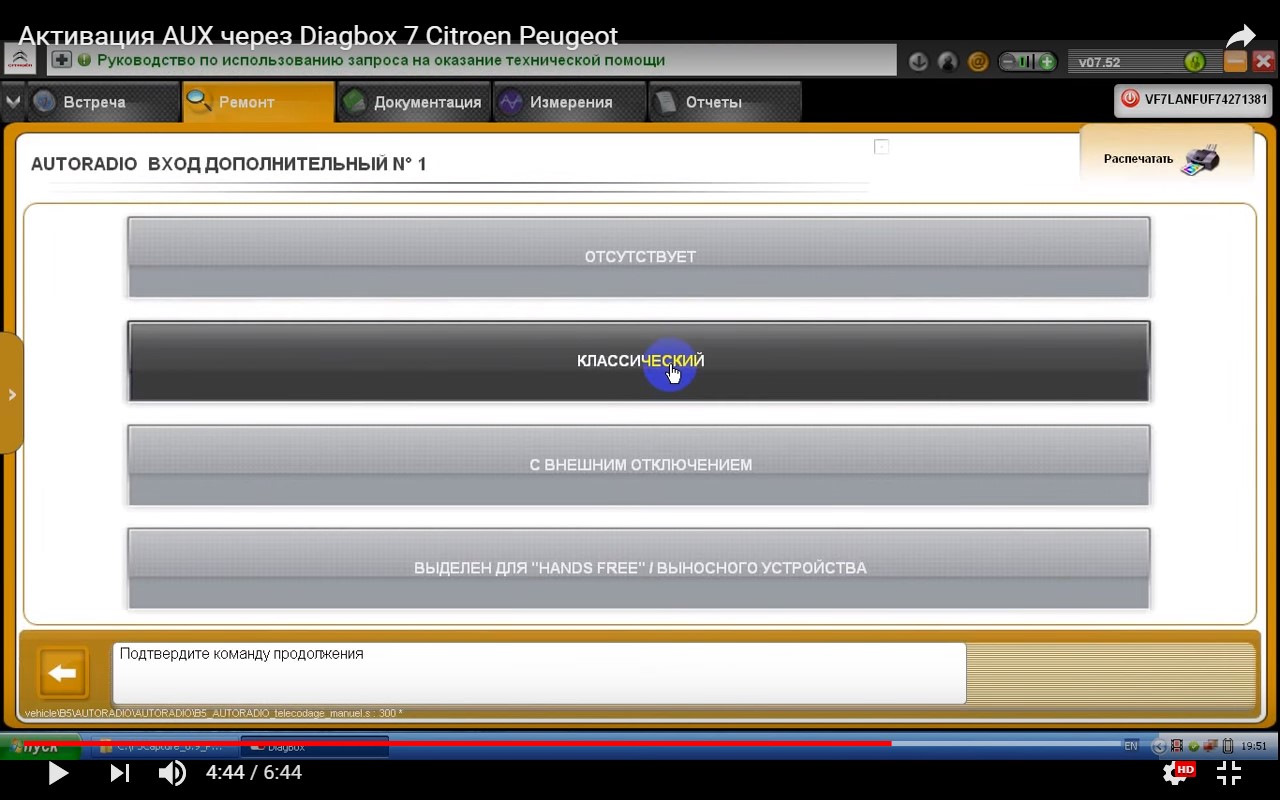Expand the chevron left of Встреча tab
The image size is (1280, 800).
tap(13, 102)
